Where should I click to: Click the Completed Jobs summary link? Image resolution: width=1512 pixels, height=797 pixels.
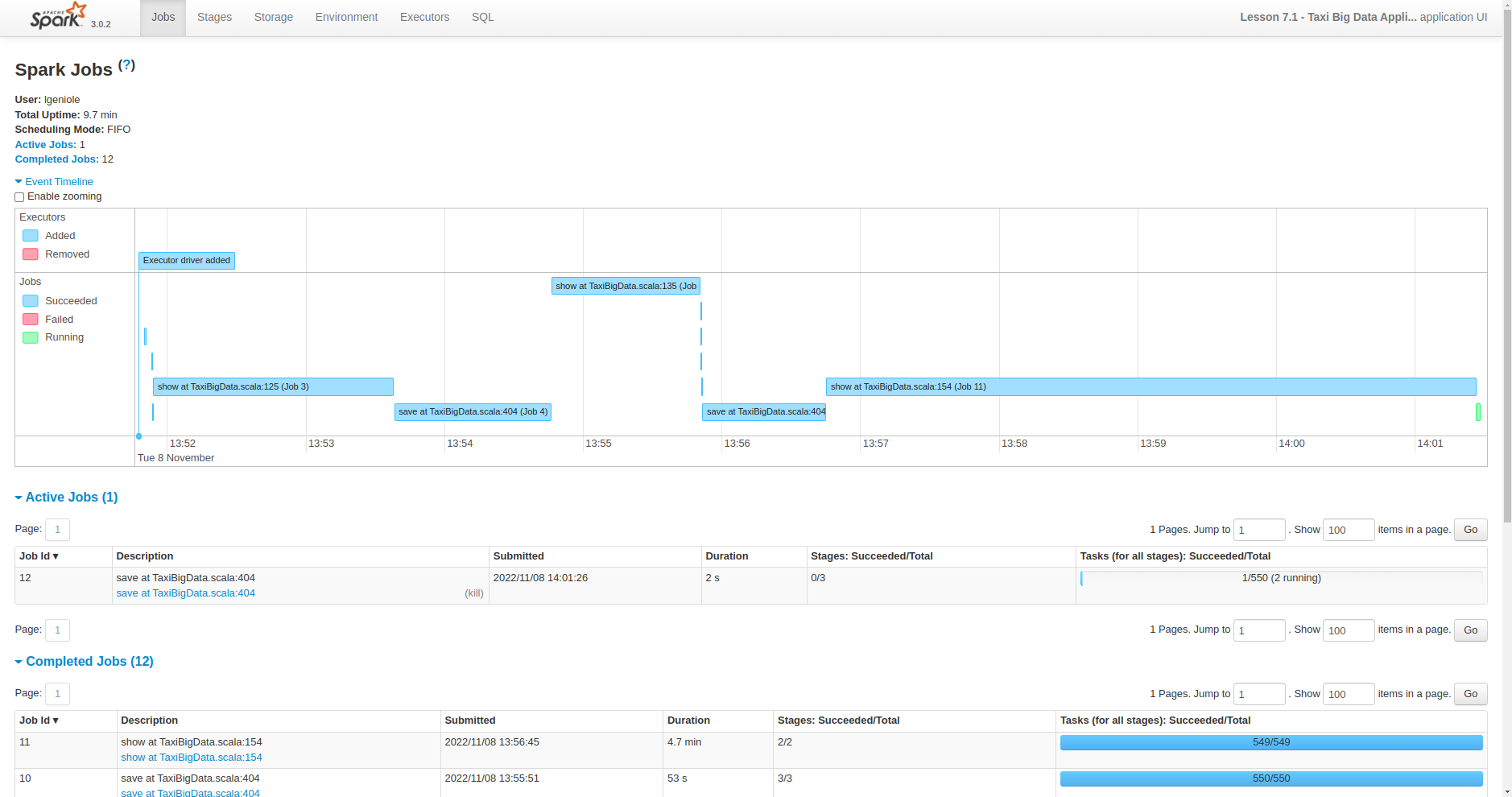[57, 159]
